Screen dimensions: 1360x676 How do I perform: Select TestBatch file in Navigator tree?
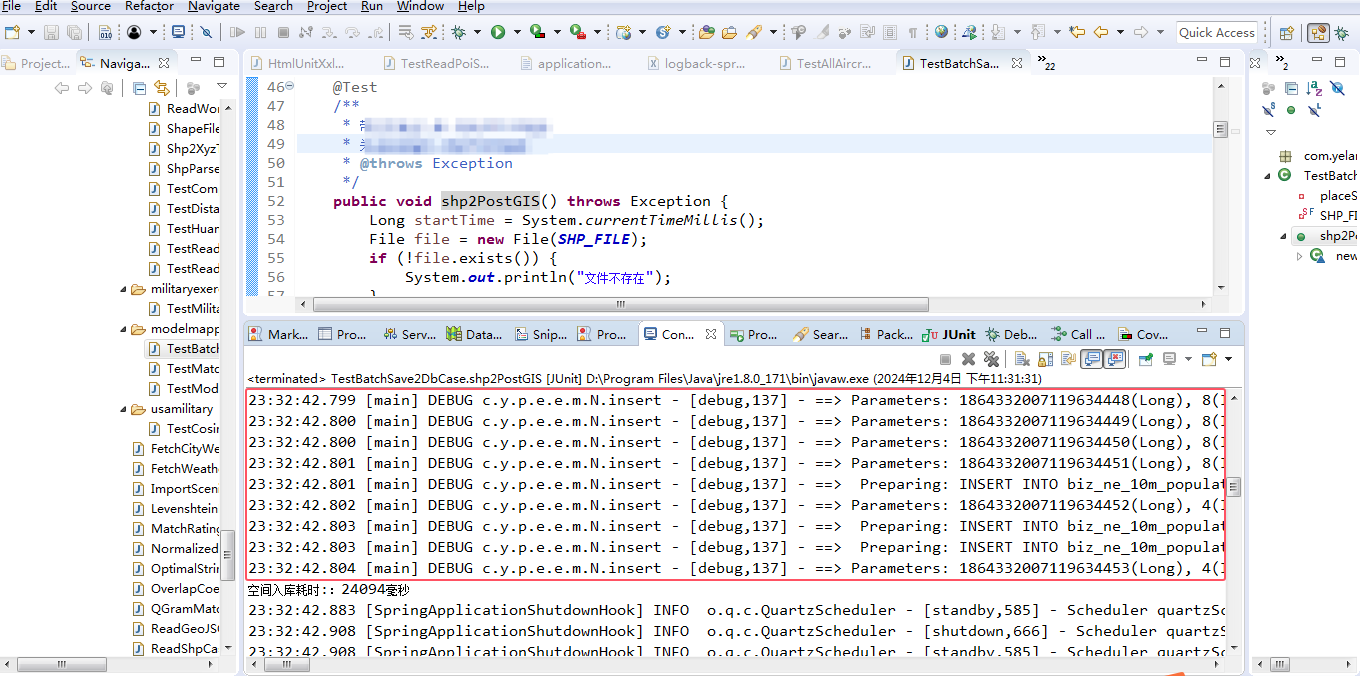click(193, 349)
